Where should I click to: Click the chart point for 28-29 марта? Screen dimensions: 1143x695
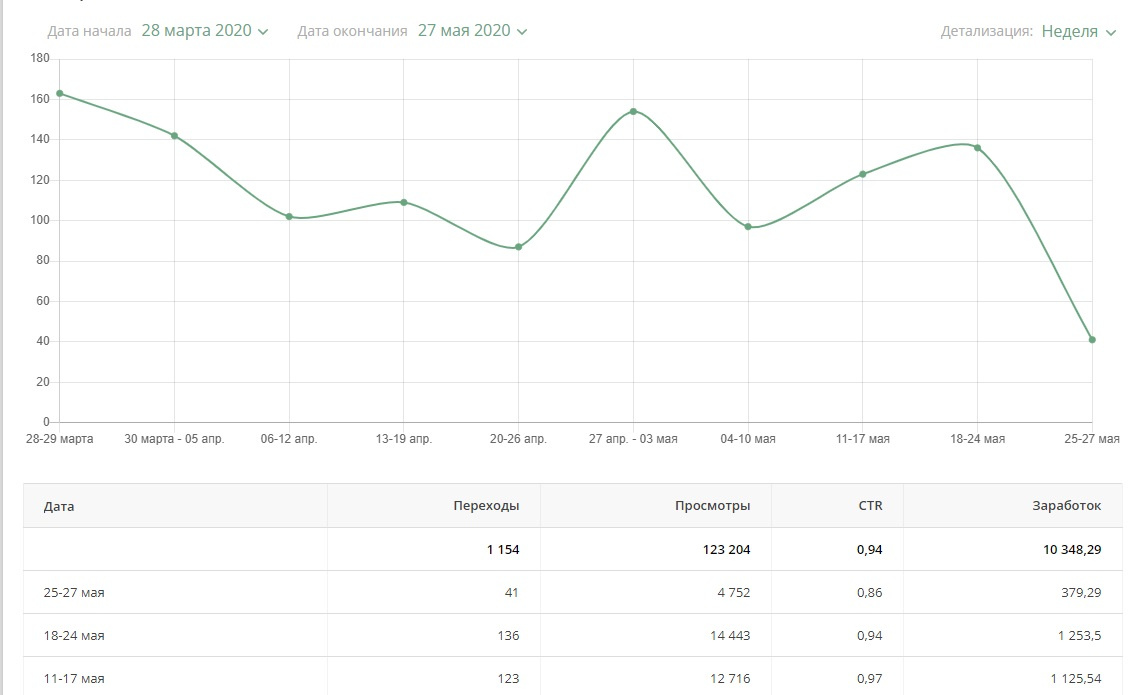60,93
